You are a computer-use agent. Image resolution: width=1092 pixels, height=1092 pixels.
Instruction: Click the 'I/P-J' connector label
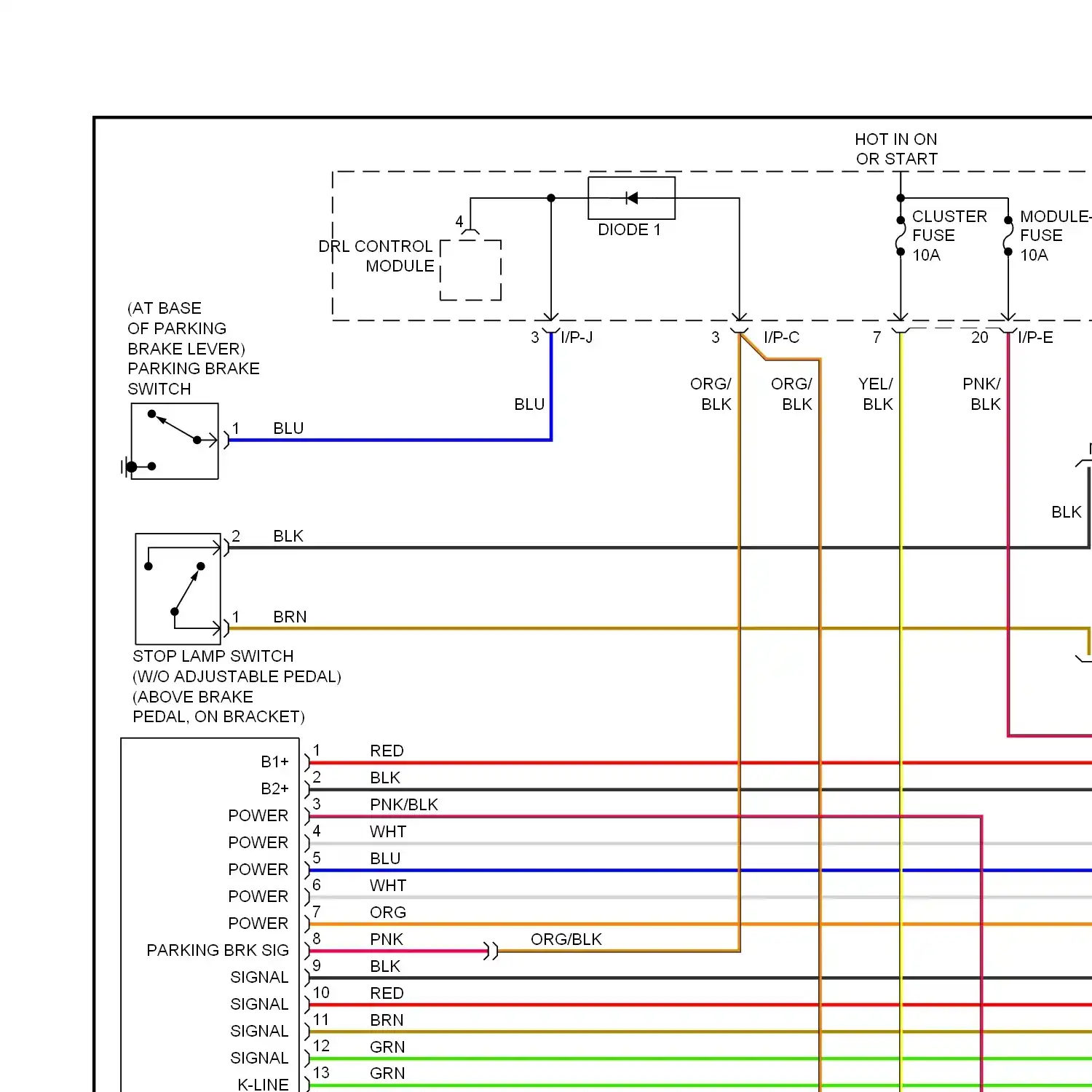click(577, 337)
